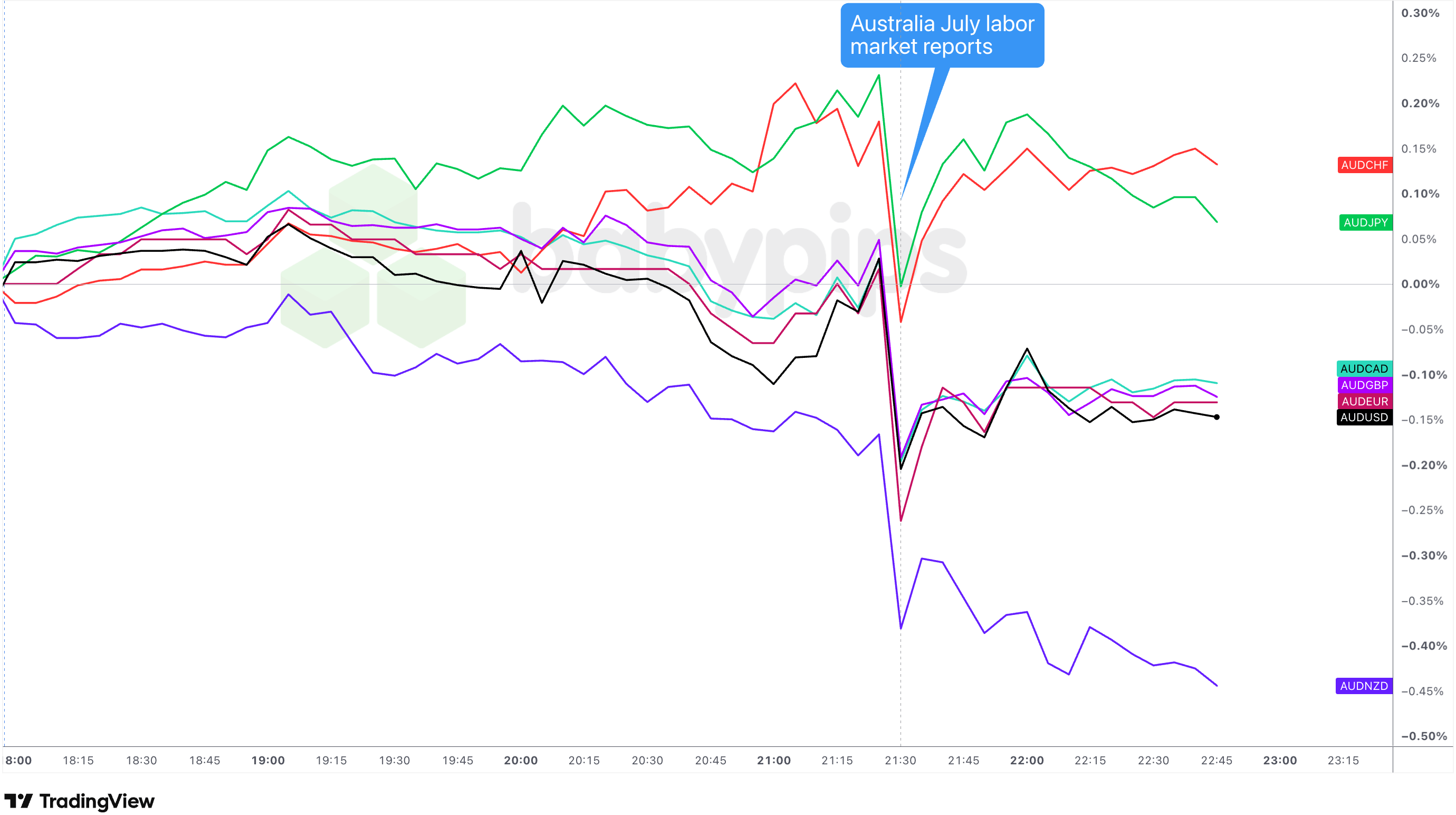The width and height of the screenshot is (1456, 815).
Task: Click the TradingView wordmark text
Action: point(97,801)
